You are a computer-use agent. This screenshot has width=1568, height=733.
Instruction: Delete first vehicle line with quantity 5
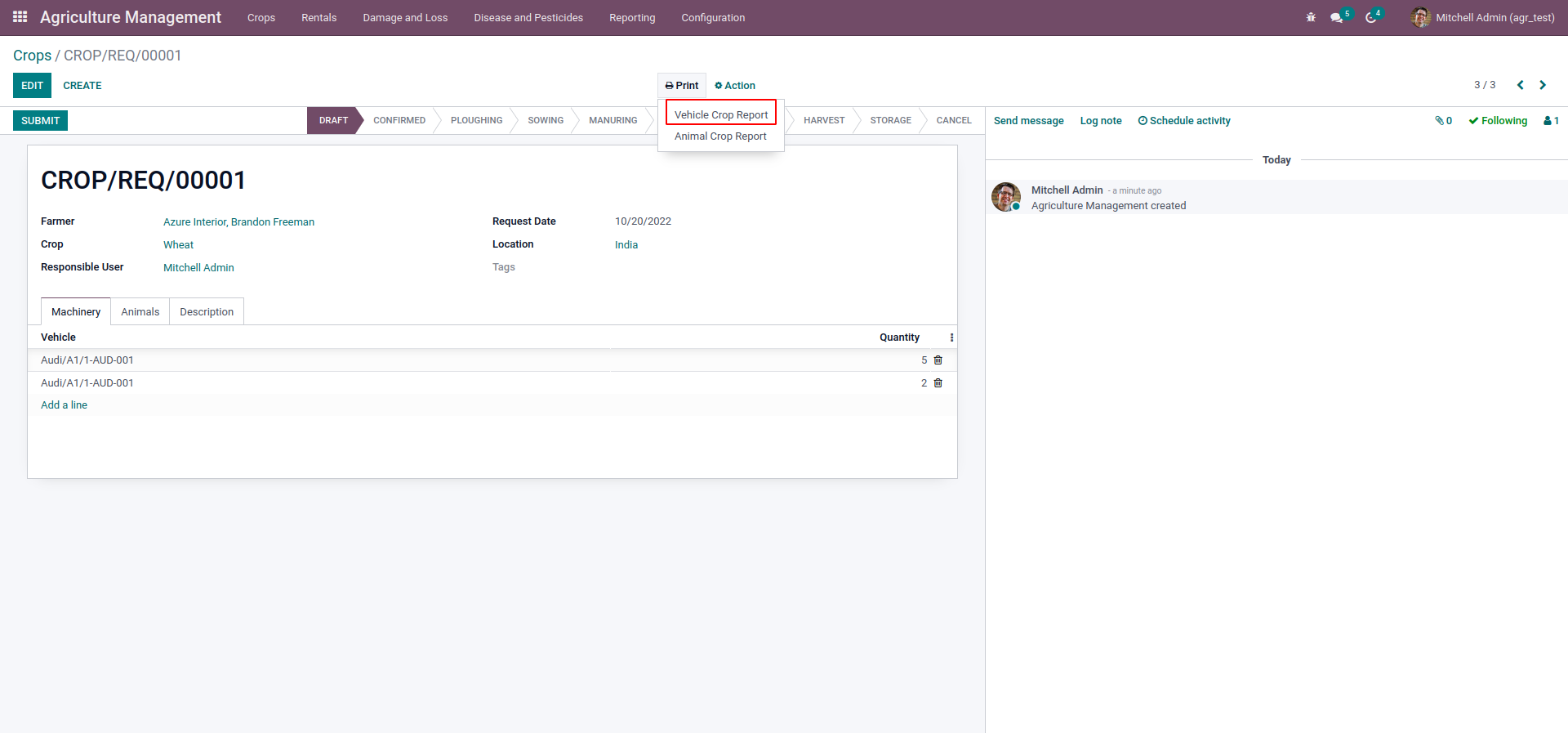pyautogui.click(x=938, y=360)
